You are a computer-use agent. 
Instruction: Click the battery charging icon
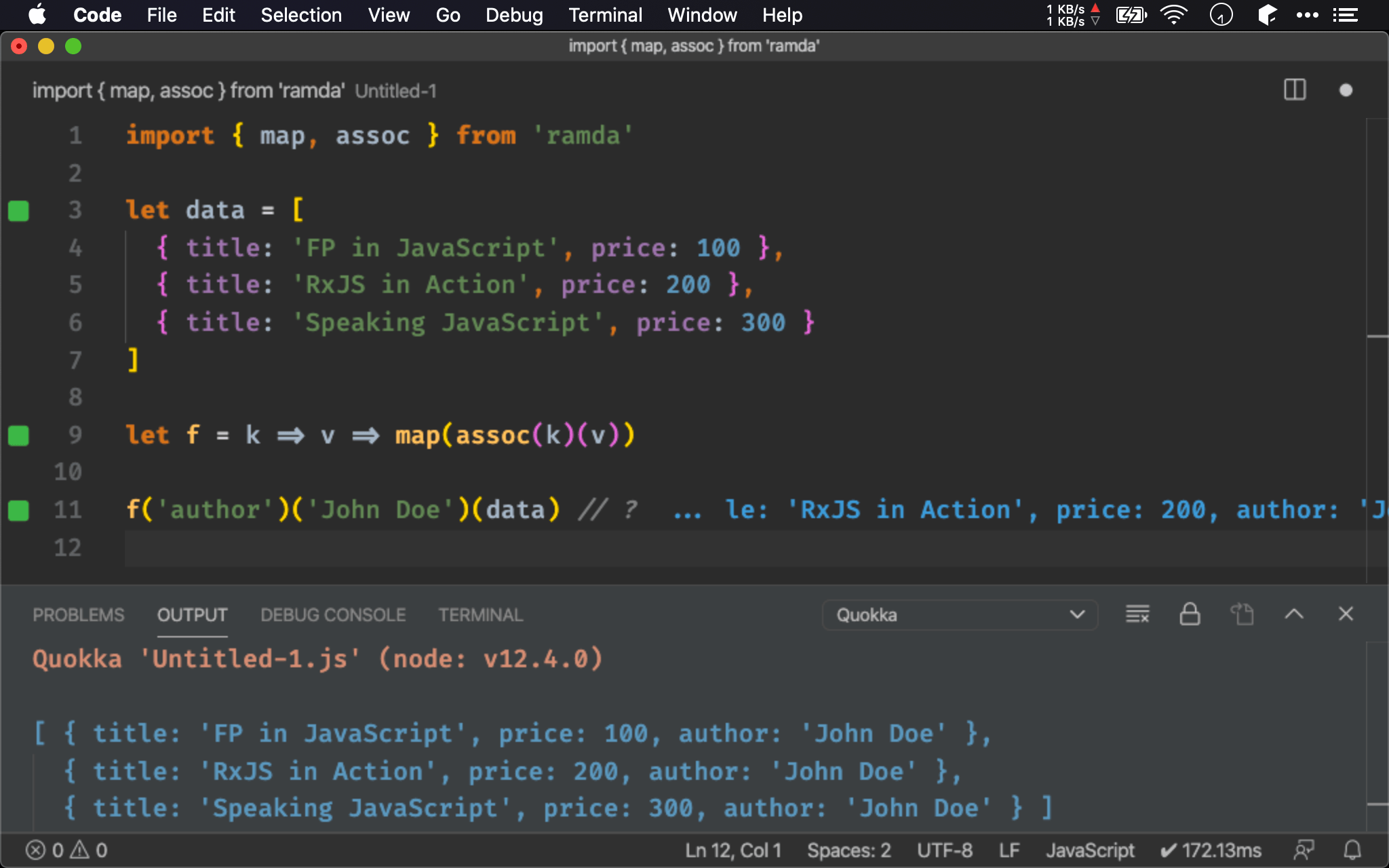1131,15
